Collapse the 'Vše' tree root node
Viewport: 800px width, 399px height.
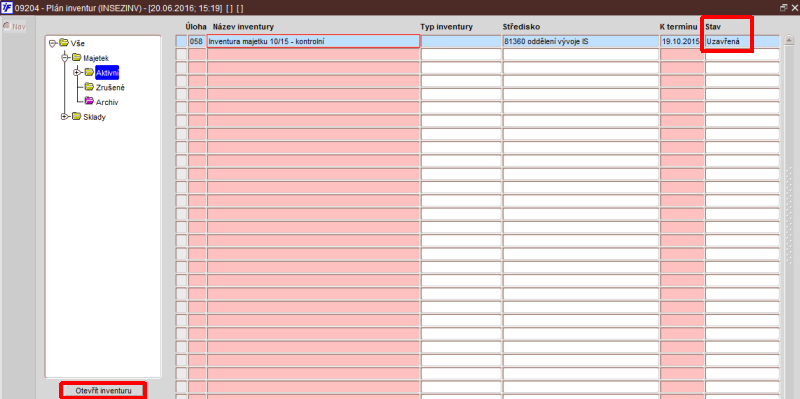click(x=52, y=43)
